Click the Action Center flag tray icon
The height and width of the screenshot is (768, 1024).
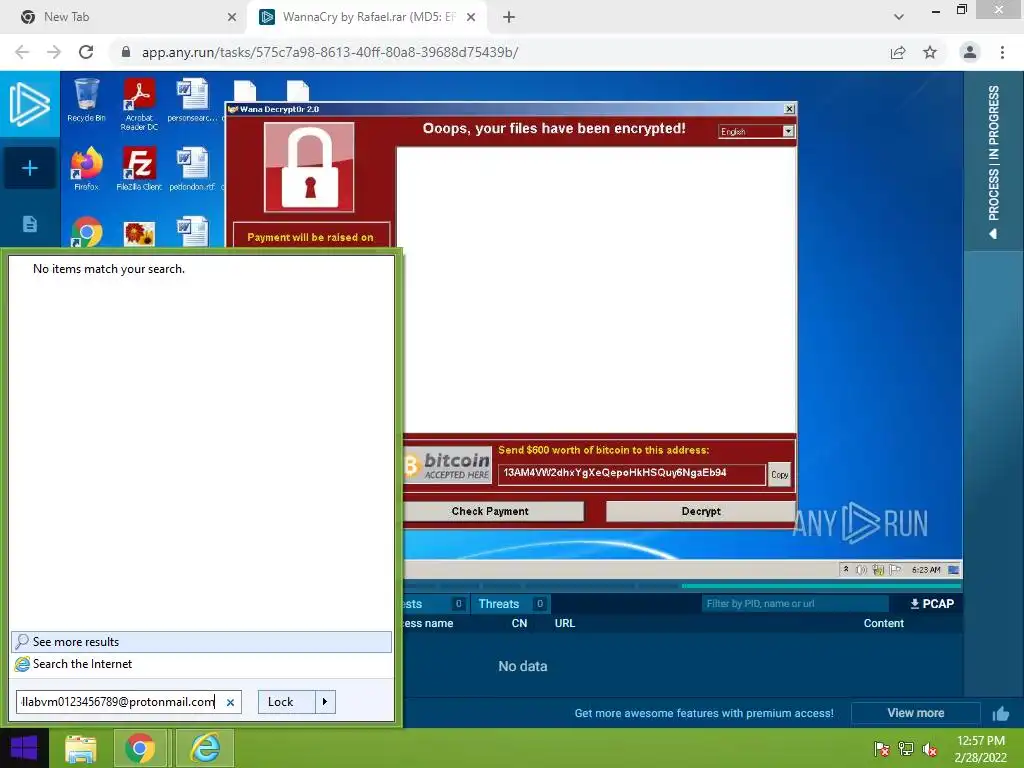point(882,749)
